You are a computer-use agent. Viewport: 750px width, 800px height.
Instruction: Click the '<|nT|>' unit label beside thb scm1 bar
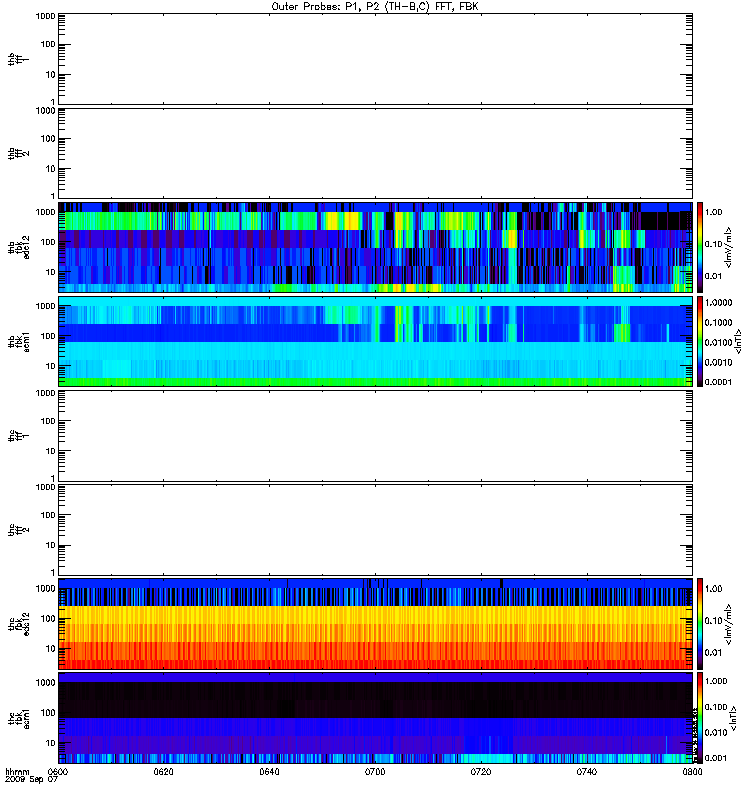click(x=738, y=342)
